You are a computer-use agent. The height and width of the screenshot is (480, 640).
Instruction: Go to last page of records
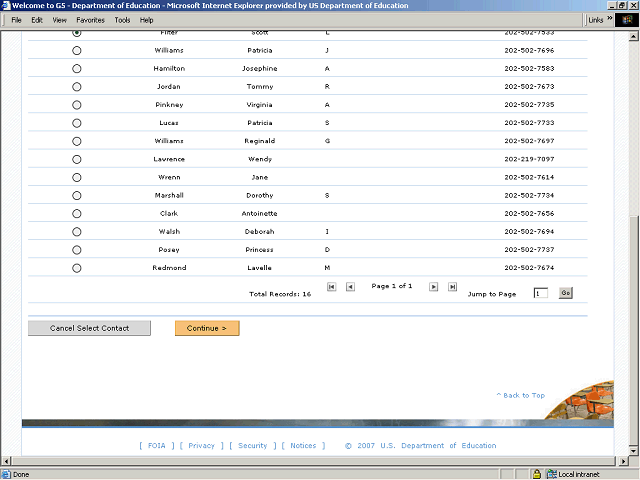(452, 287)
